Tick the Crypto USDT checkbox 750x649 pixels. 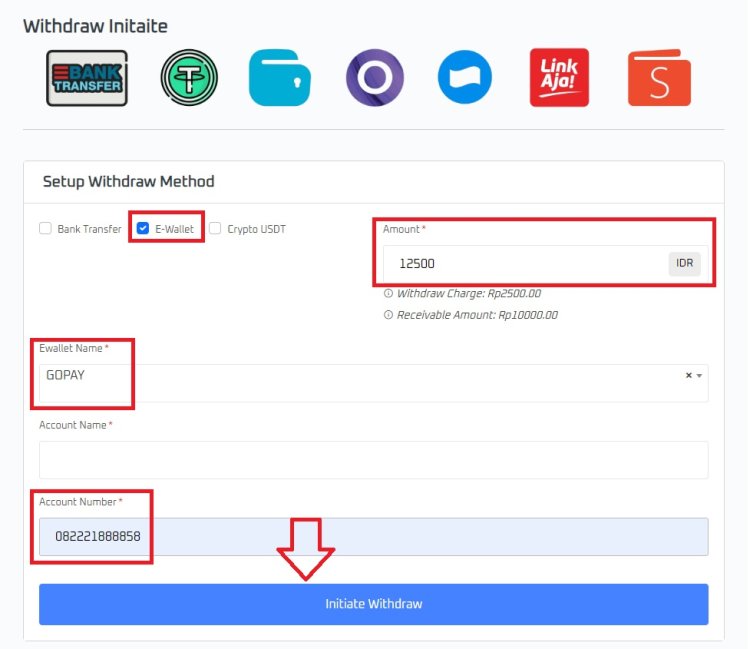215,228
